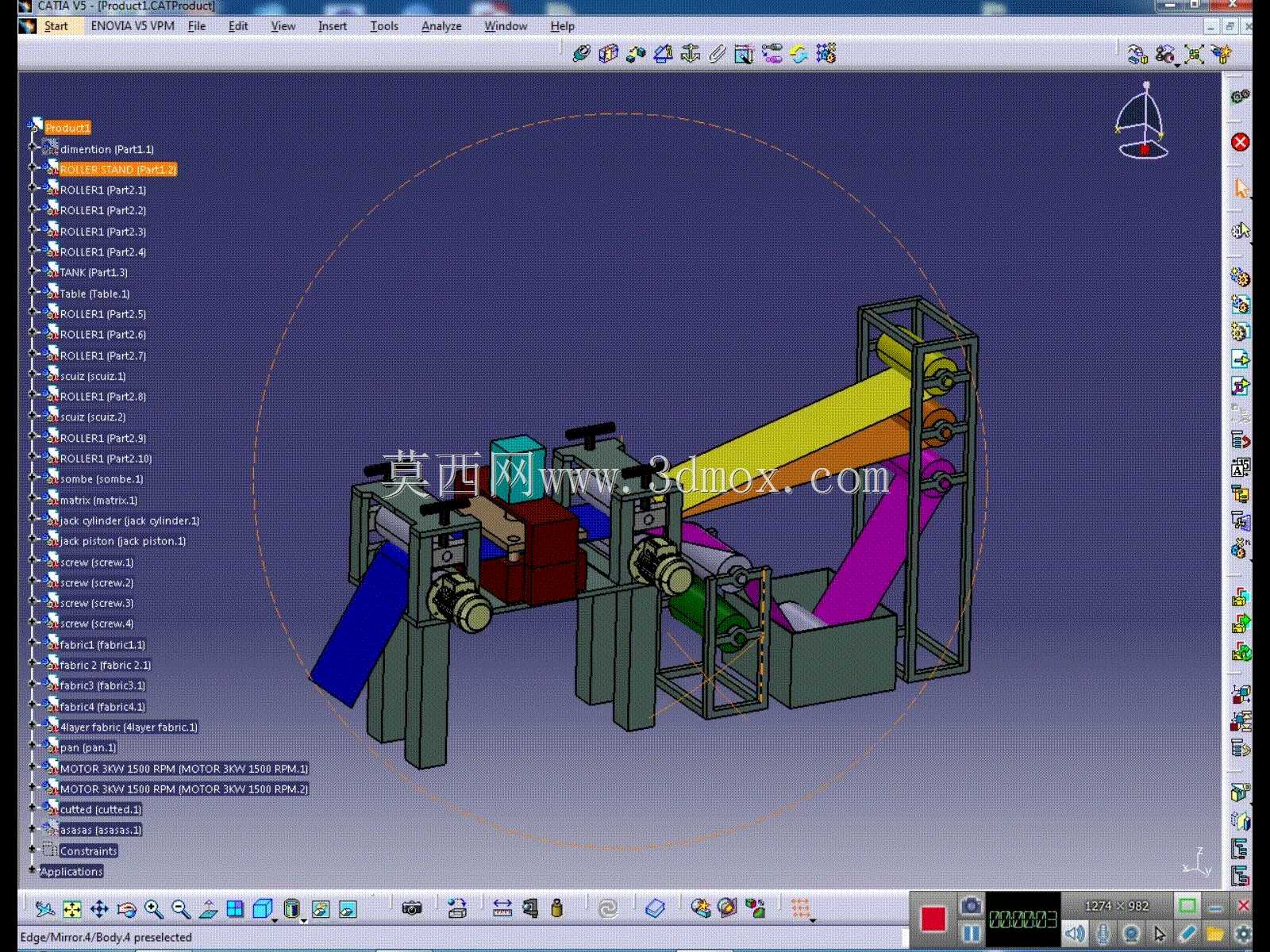Click the red stop recording button
The image size is (1270, 952).
933,919
